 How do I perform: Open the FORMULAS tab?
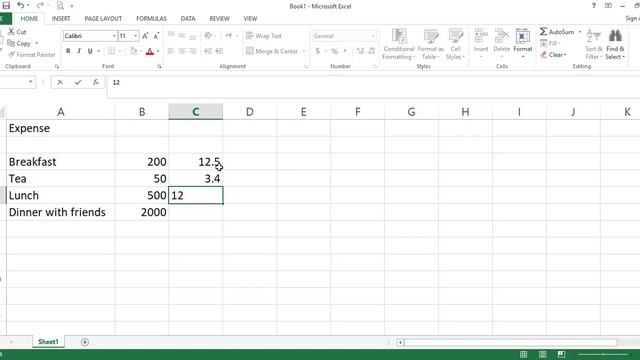(x=151, y=19)
